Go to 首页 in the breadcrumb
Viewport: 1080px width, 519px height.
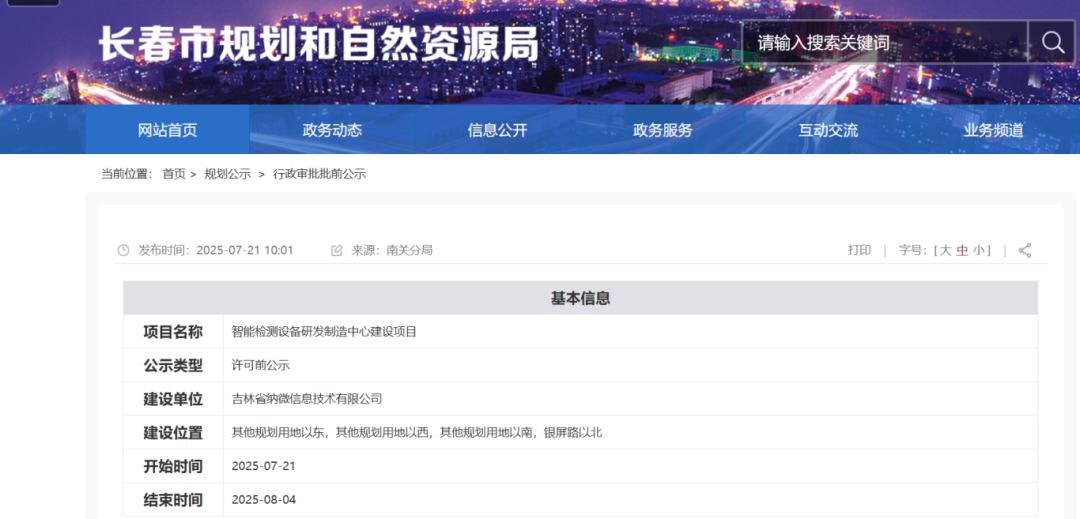tap(174, 174)
